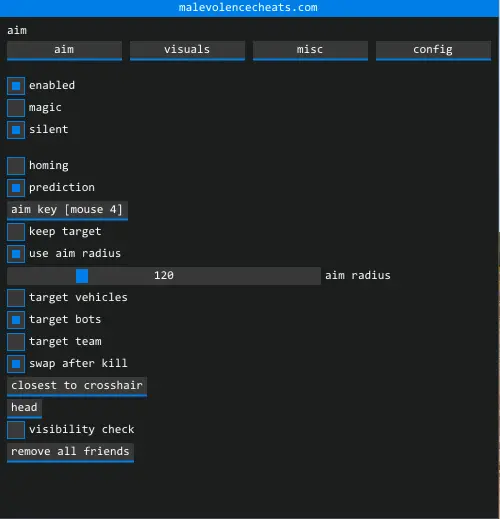Go to the misc tab

(x=310, y=50)
